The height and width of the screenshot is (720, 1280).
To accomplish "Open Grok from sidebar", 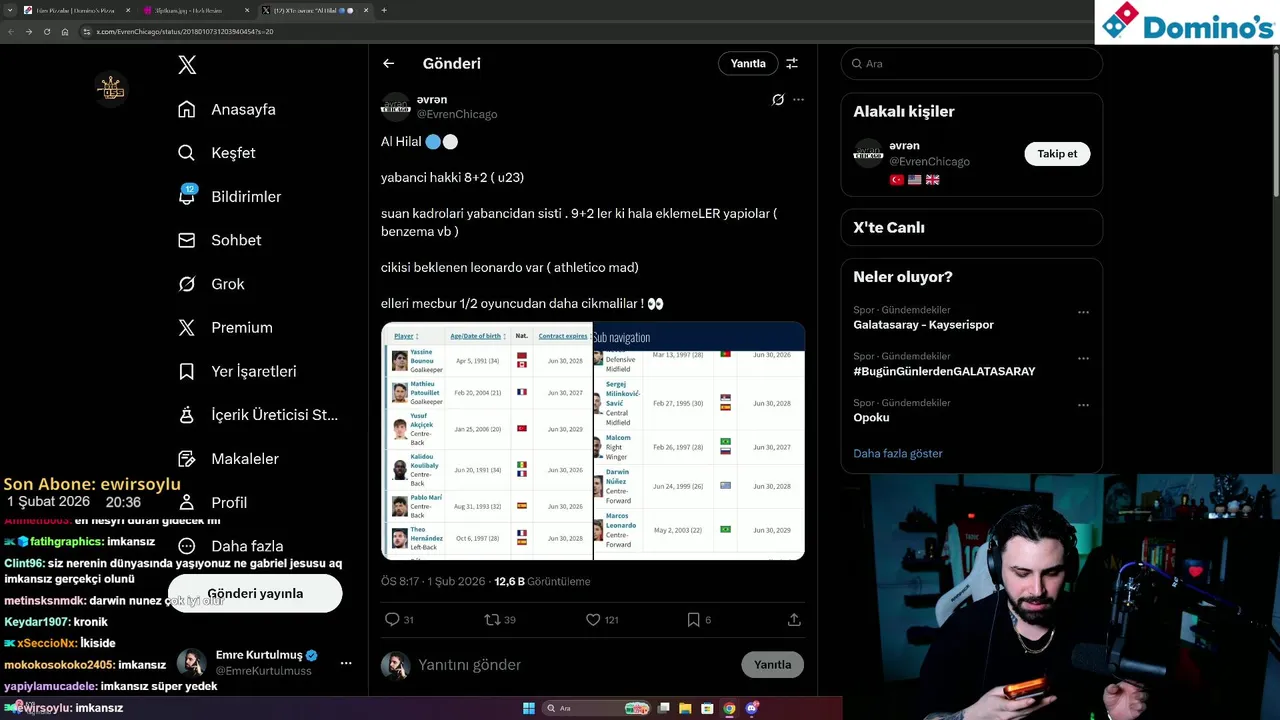I will 211,284.
